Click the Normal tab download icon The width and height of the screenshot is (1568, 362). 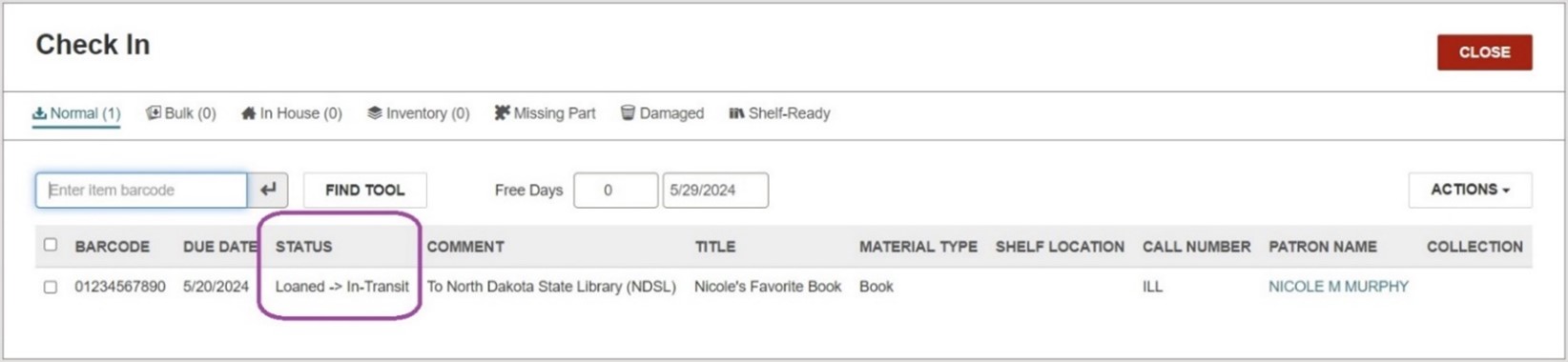tap(39, 113)
